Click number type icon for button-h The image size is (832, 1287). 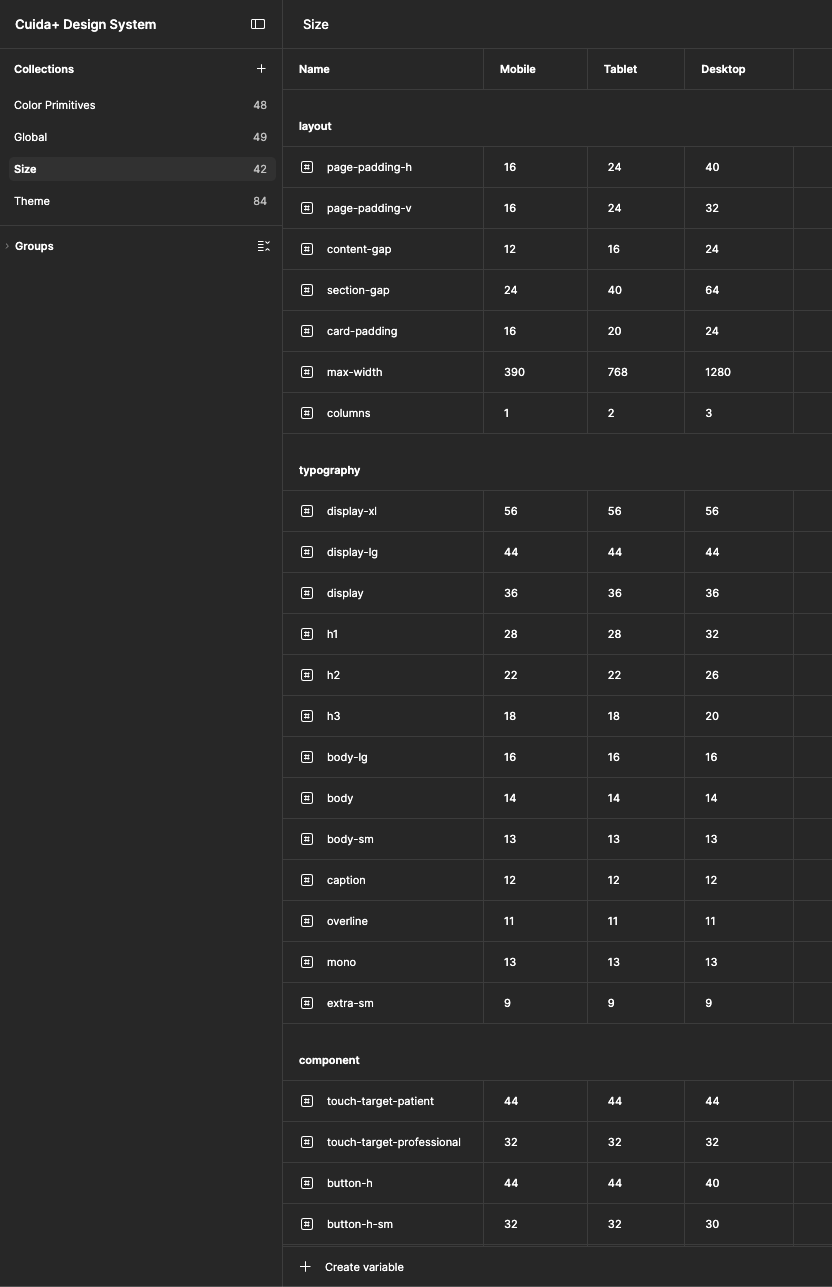307,1183
